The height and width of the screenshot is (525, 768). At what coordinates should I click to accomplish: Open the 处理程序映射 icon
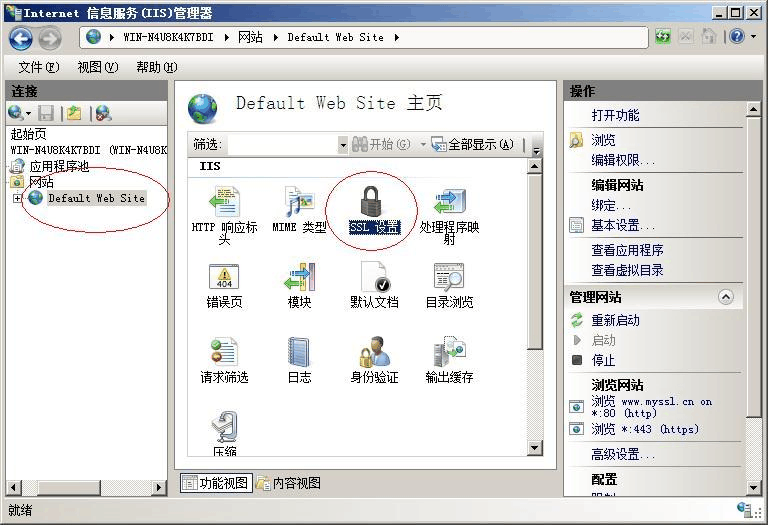pyautogui.click(x=449, y=201)
